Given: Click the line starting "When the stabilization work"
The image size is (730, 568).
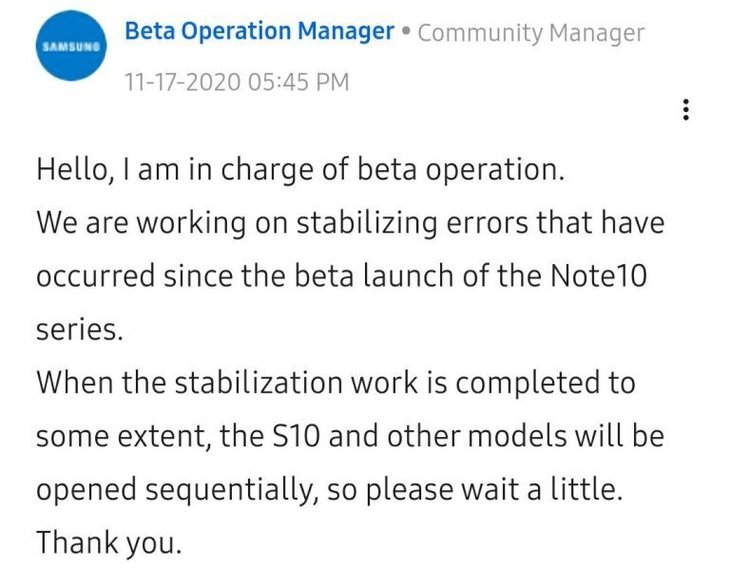Looking at the screenshot, I should 336,383.
